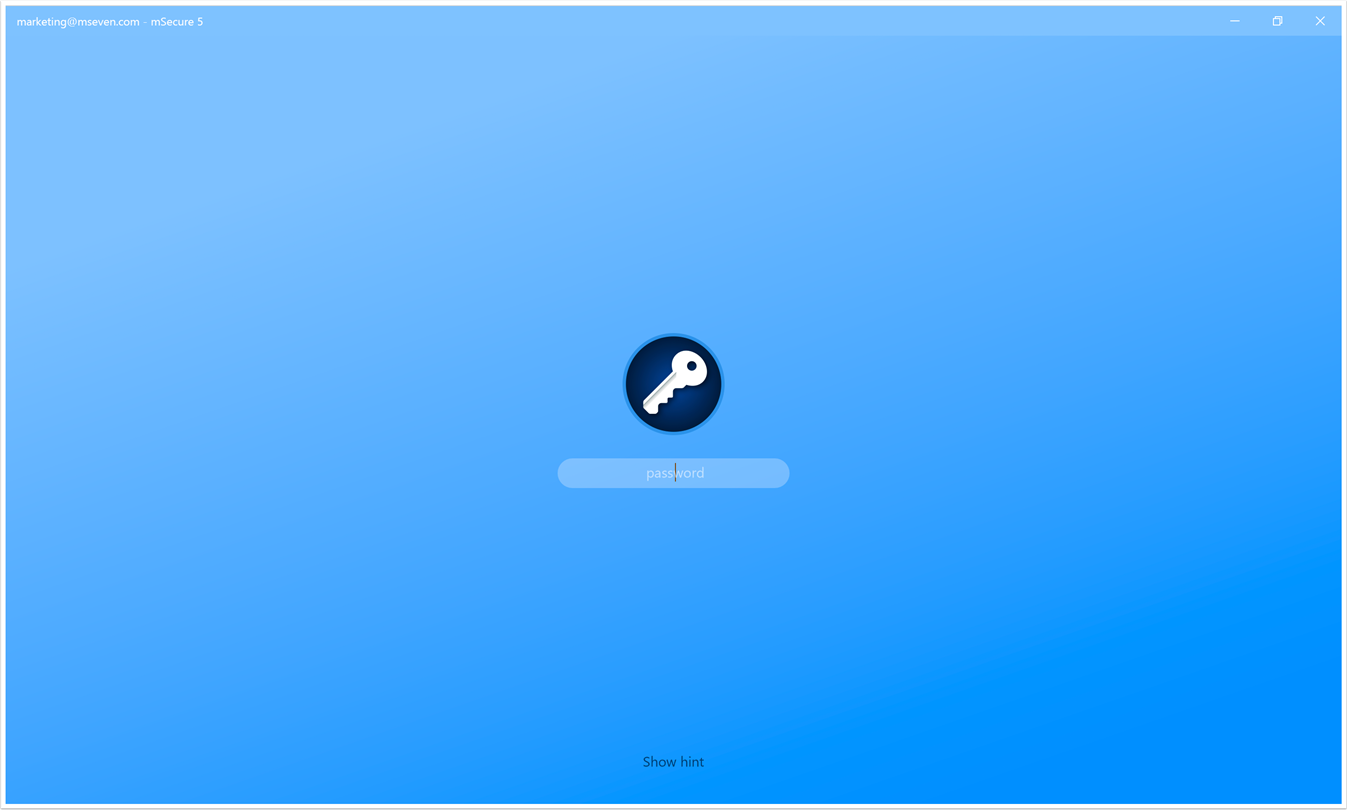Click the password input field
This screenshot has width=1347, height=810.
pos(673,473)
